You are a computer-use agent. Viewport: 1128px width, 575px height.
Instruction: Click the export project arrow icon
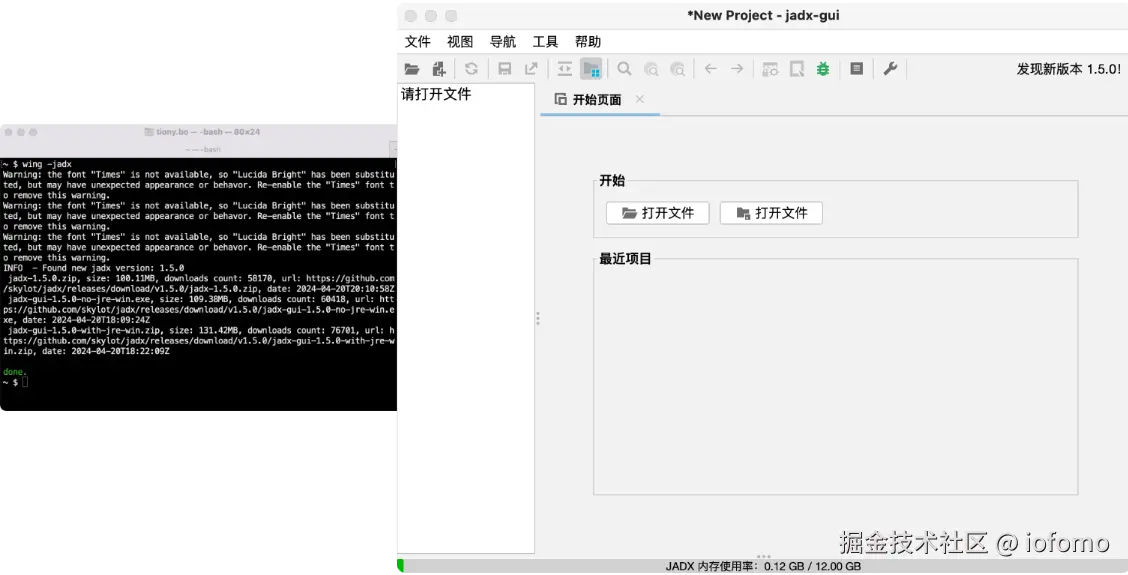click(531, 69)
